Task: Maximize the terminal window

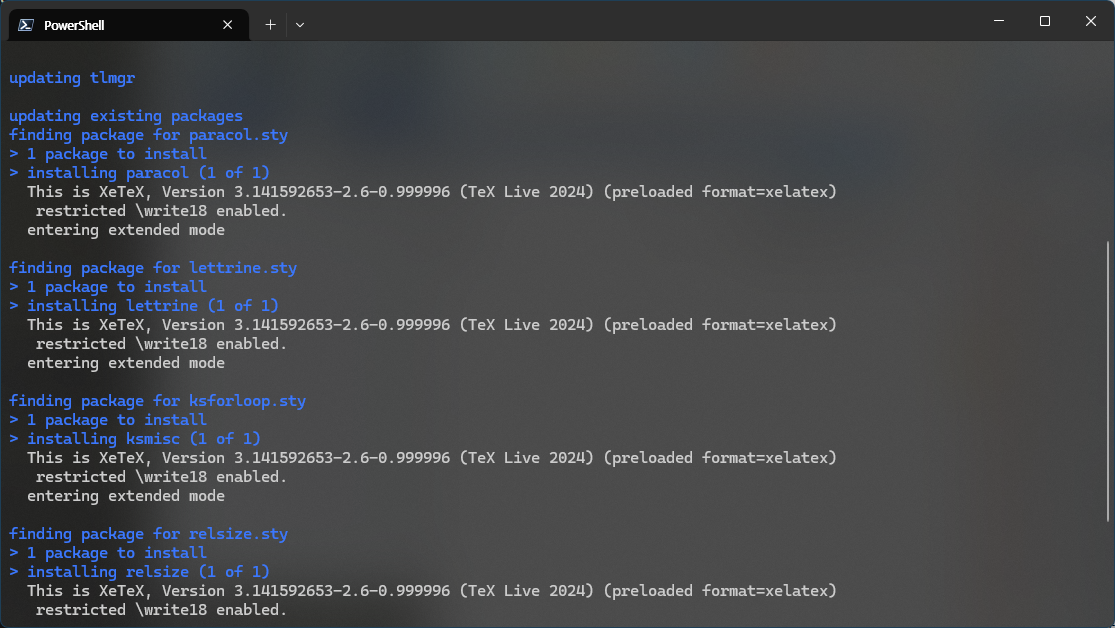Action: pos(1045,21)
